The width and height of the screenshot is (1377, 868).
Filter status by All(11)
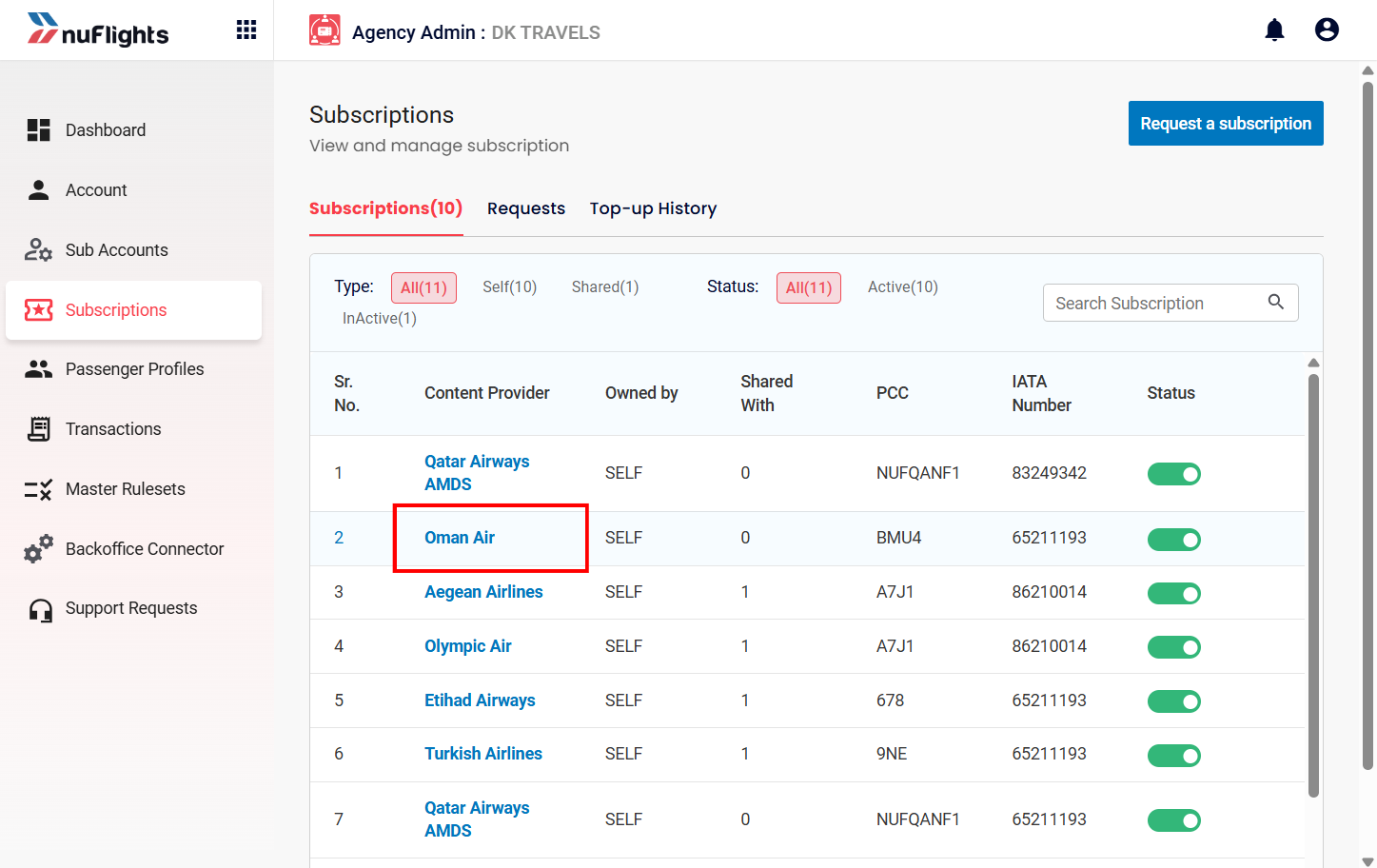pos(809,287)
